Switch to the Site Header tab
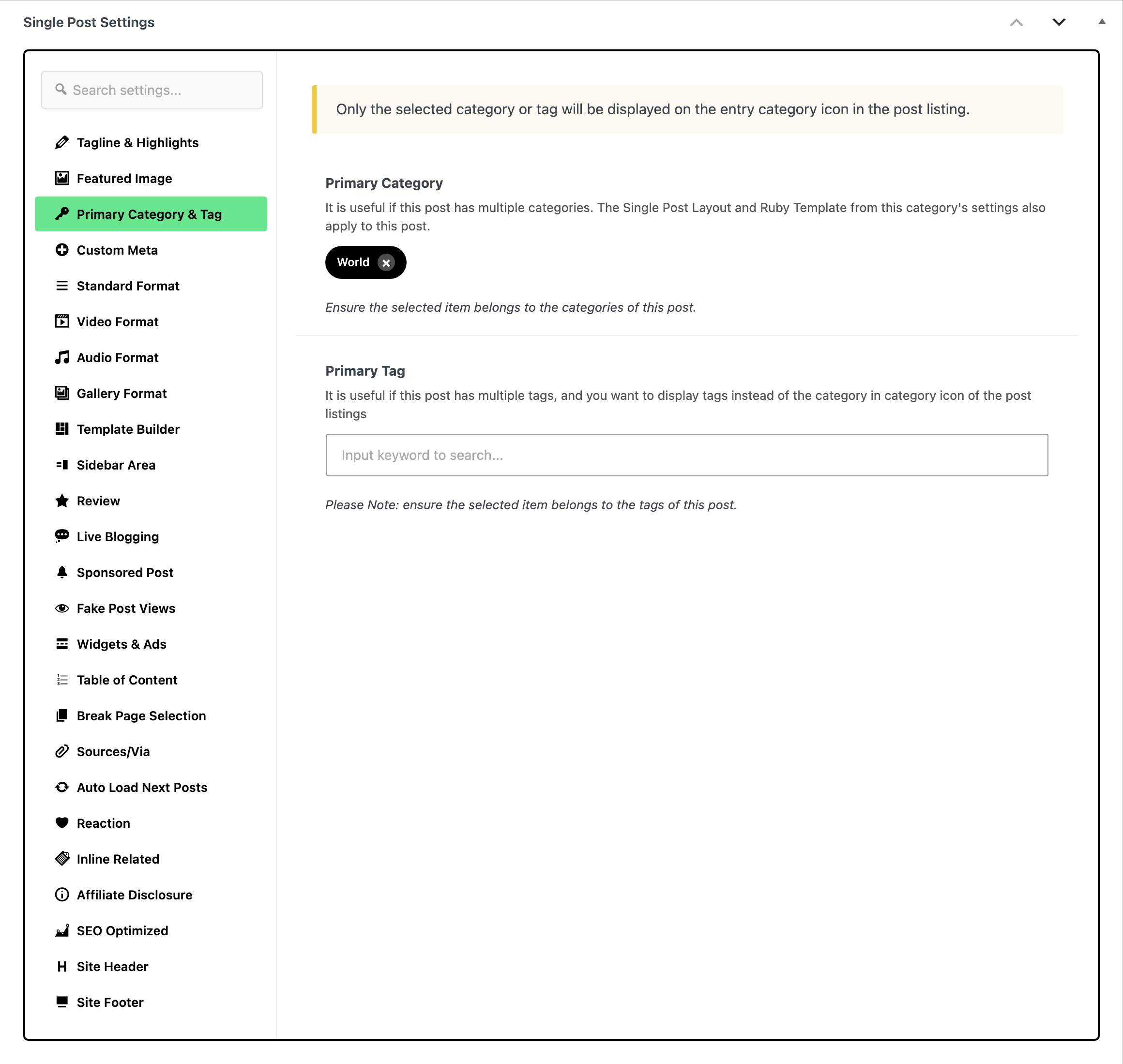This screenshot has height=1064, width=1123. click(151, 966)
